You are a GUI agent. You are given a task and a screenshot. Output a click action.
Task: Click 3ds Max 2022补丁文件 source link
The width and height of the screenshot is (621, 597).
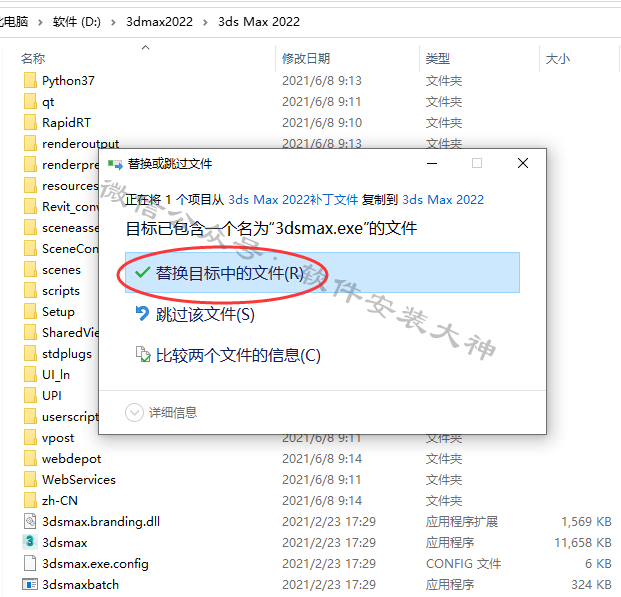(x=293, y=200)
